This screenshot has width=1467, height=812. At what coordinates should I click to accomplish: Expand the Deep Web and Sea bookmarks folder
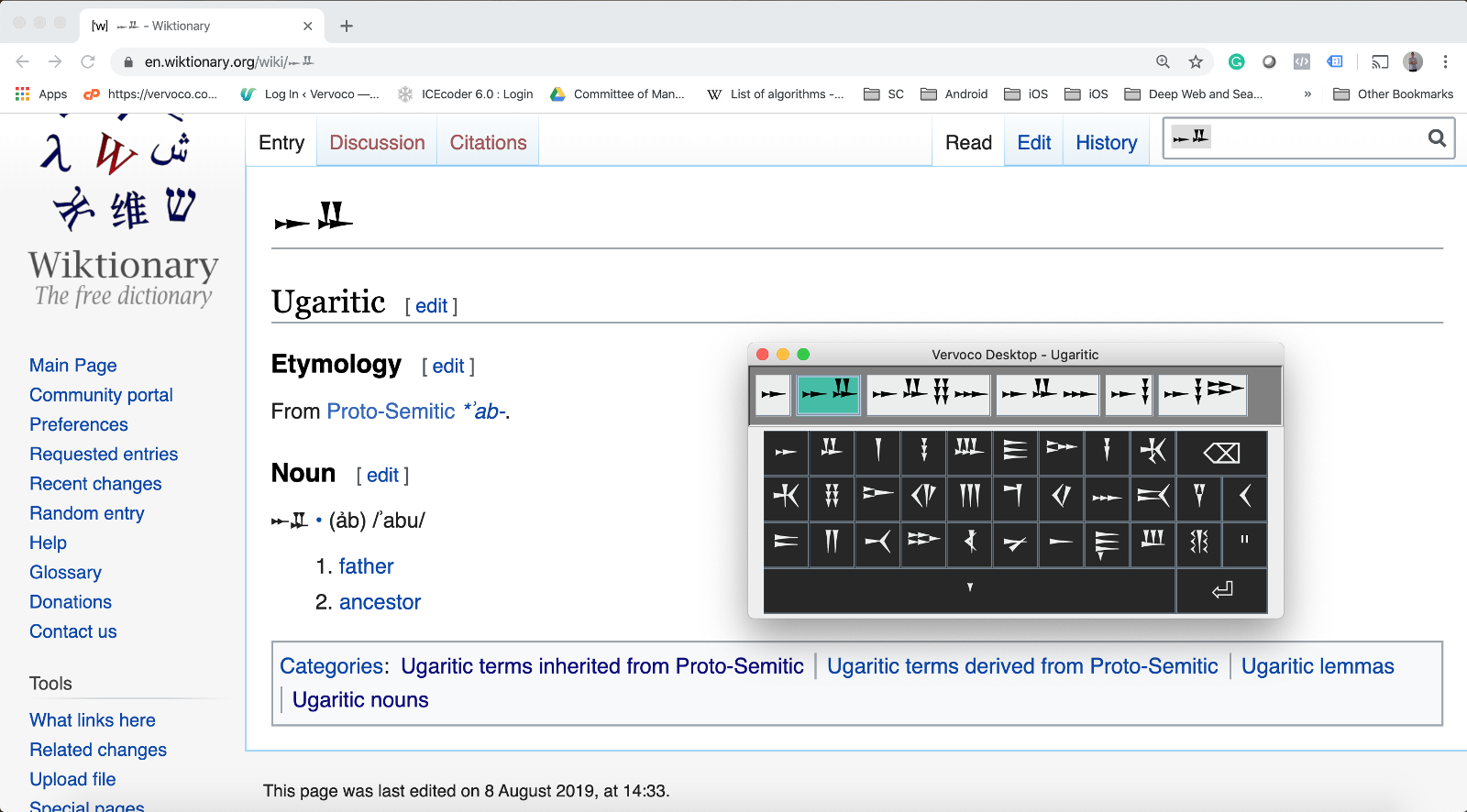tap(1194, 93)
